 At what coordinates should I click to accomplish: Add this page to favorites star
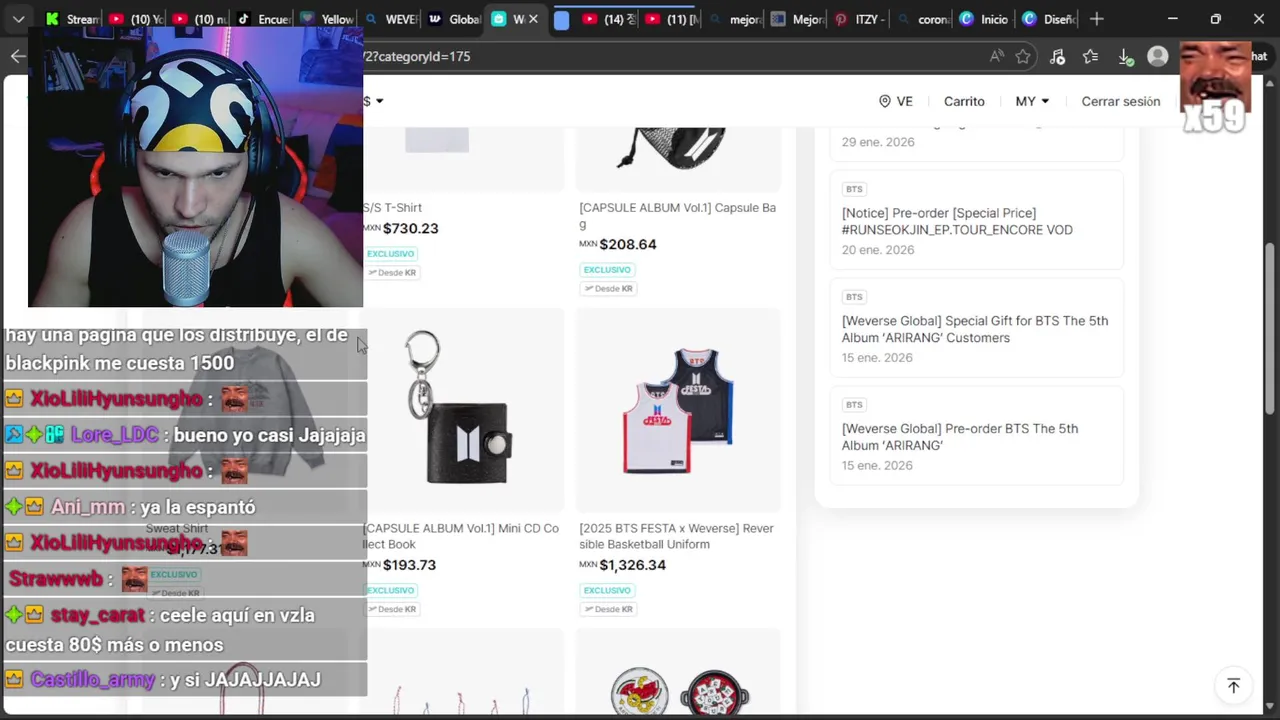pos(1023,57)
